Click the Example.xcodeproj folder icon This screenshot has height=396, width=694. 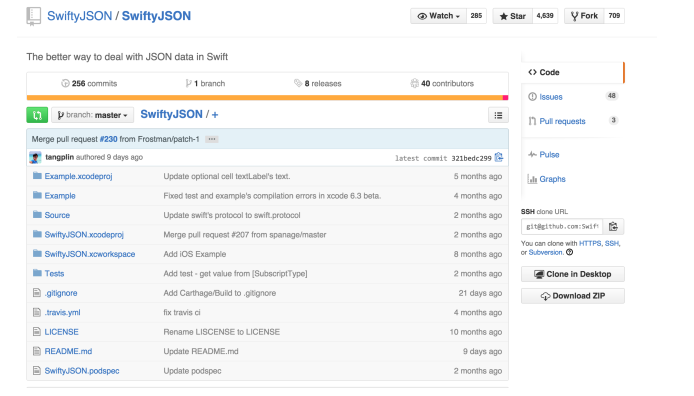37,176
